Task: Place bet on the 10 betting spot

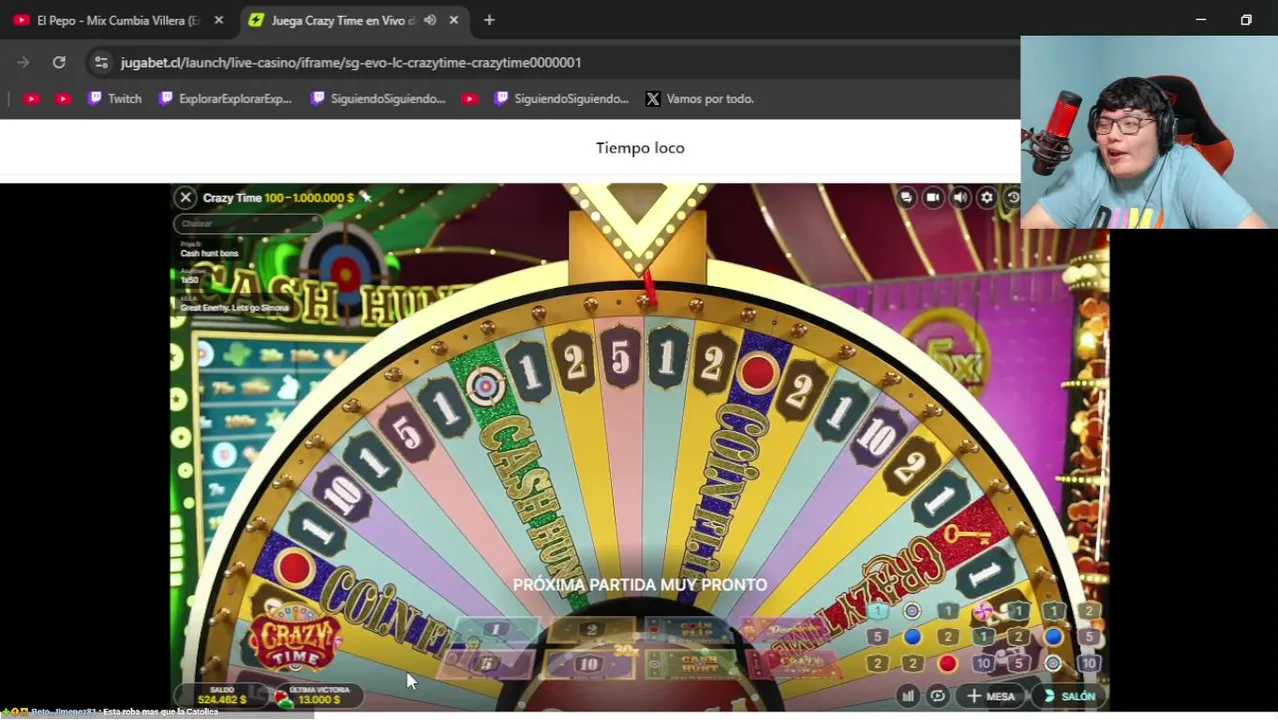Action: (x=588, y=664)
